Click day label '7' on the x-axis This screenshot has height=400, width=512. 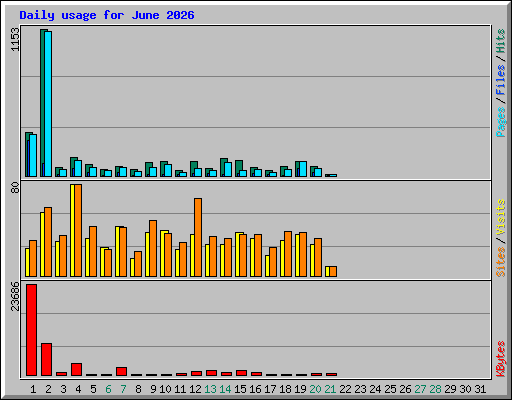(x=123, y=389)
